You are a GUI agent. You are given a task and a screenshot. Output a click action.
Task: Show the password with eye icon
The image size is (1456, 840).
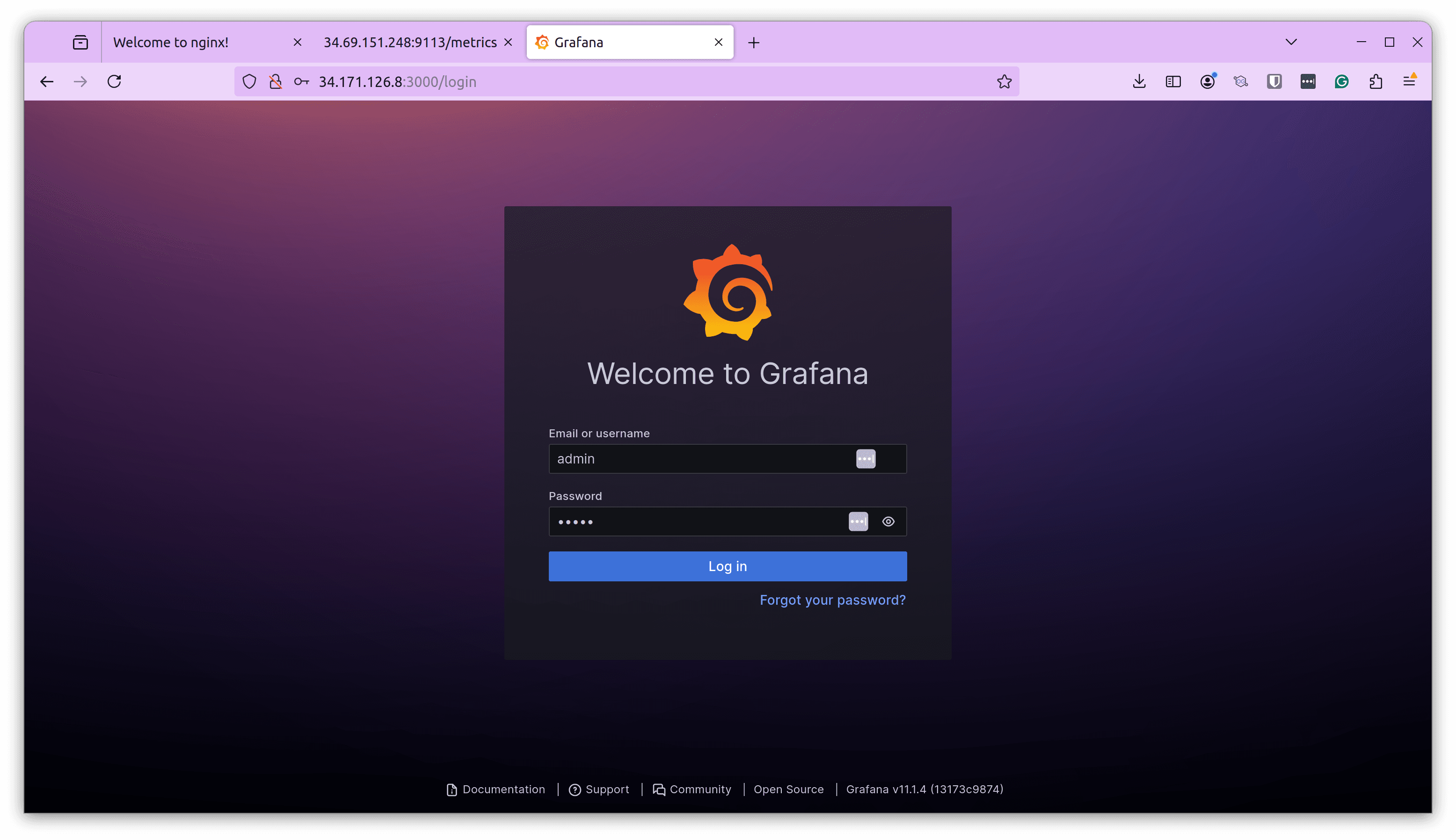[888, 521]
